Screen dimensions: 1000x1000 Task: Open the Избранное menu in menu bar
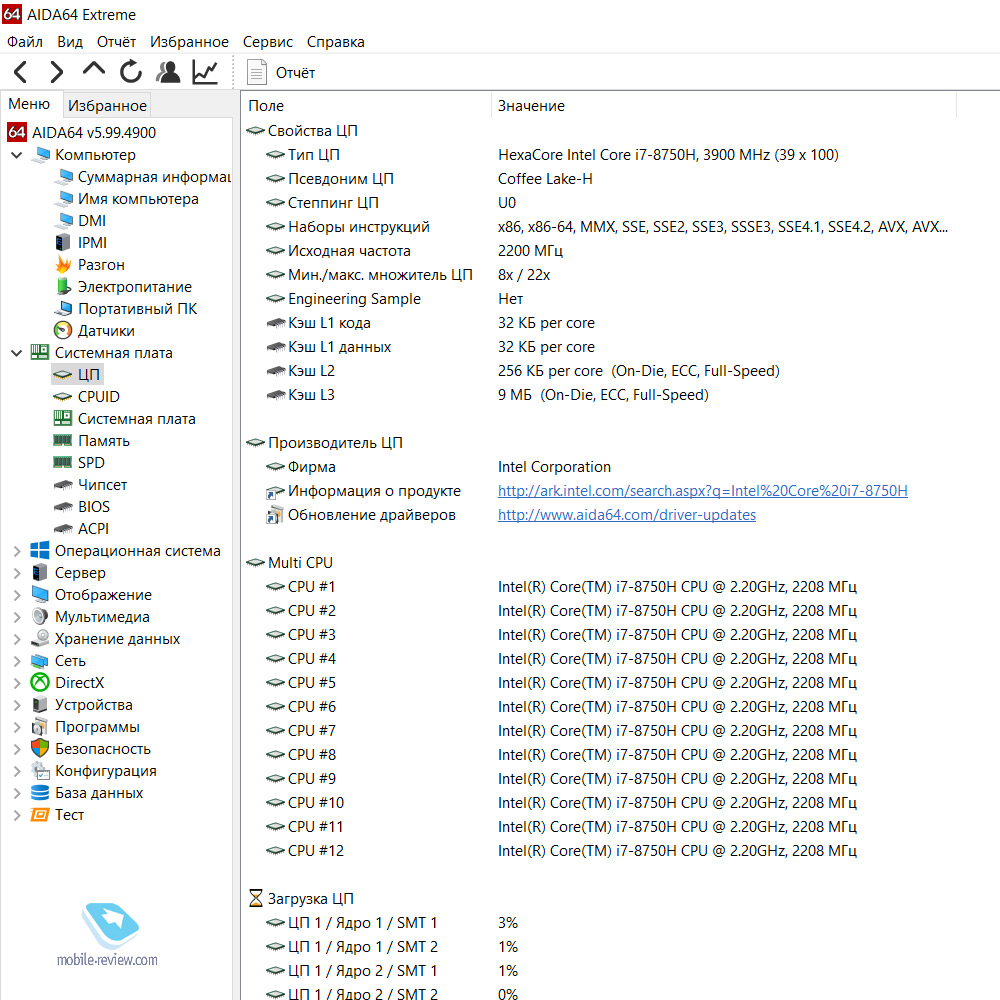189,42
